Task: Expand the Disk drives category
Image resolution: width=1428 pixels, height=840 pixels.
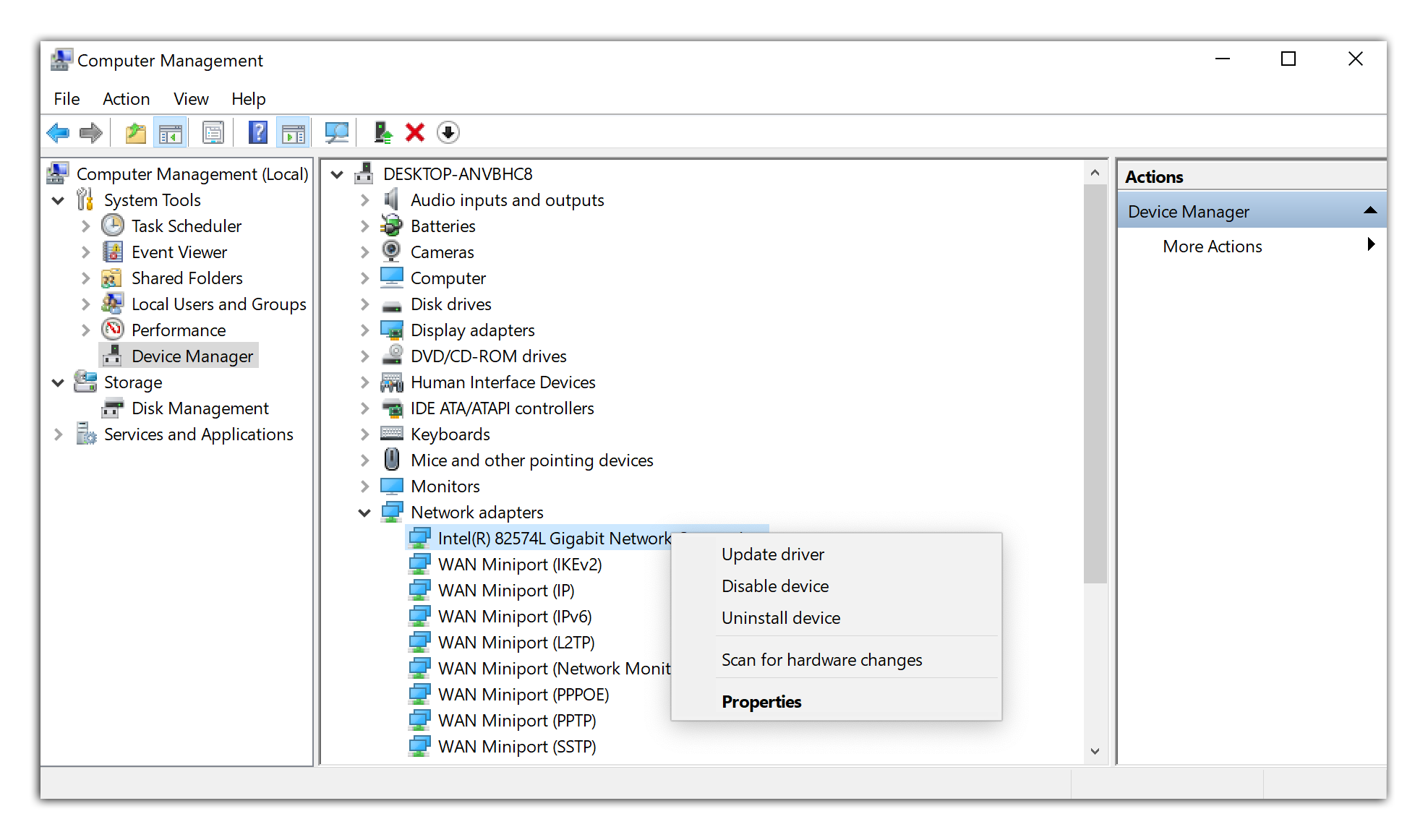Action: pyautogui.click(x=365, y=304)
